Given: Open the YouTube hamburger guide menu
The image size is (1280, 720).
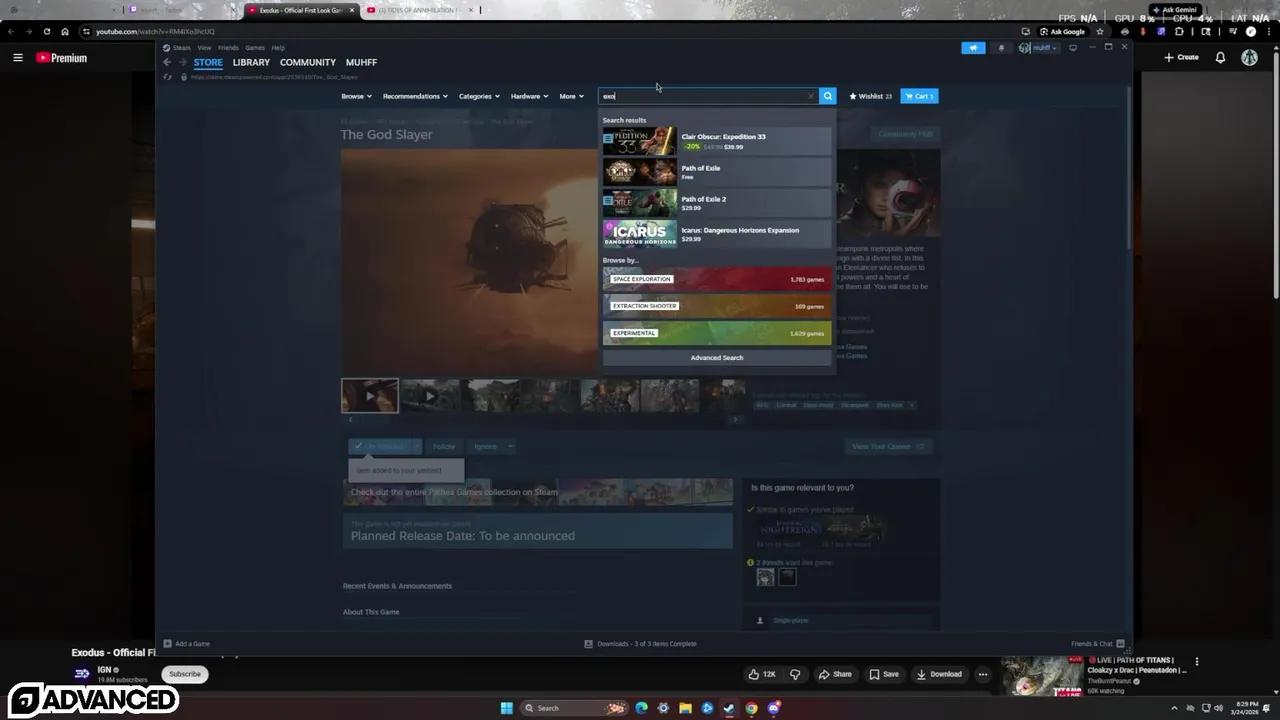Looking at the screenshot, I should (17, 58).
